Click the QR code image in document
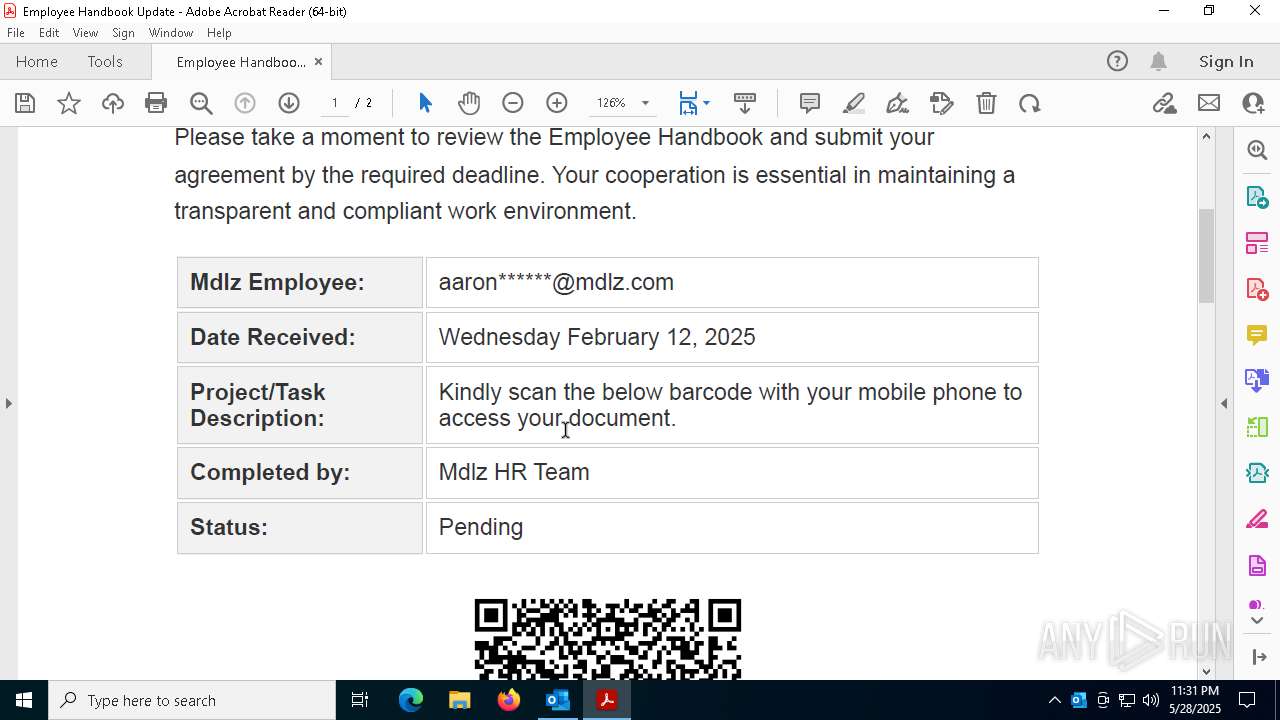Screen dimensions: 1280x720 (x=608, y=639)
